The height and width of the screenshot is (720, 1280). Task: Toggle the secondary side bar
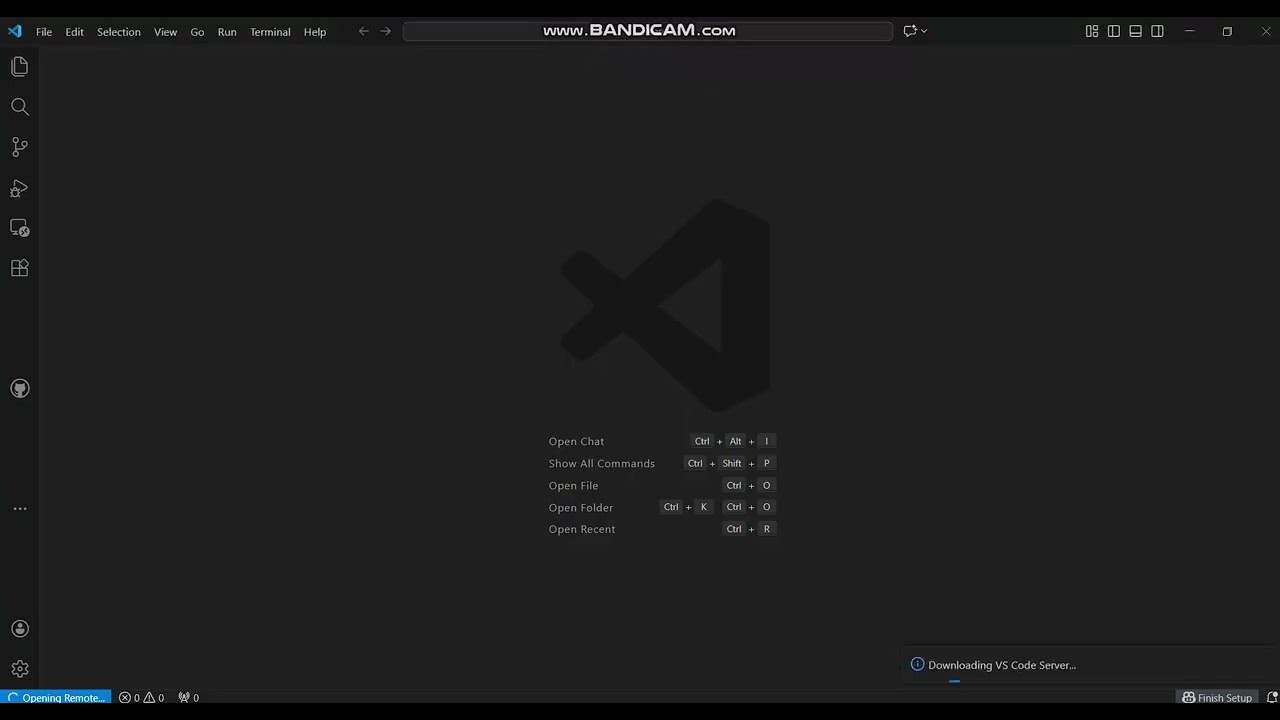click(x=1157, y=31)
